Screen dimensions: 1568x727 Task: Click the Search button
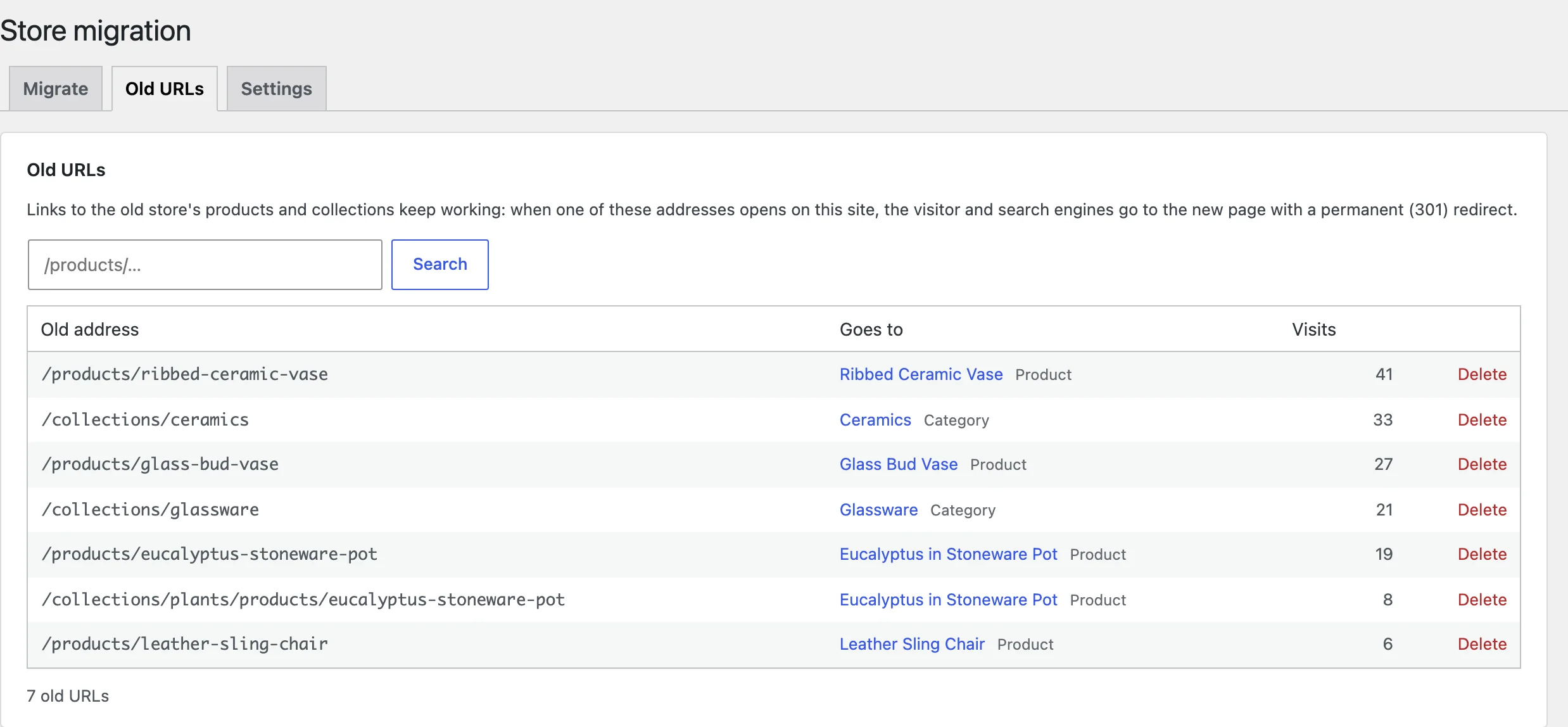pyautogui.click(x=440, y=265)
